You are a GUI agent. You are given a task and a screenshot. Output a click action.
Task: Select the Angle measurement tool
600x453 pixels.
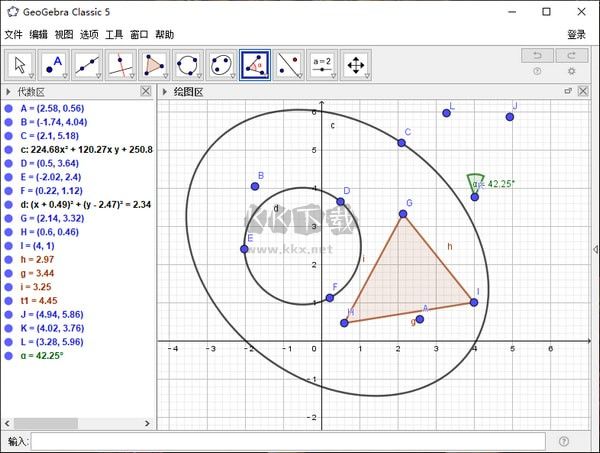pos(254,65)
